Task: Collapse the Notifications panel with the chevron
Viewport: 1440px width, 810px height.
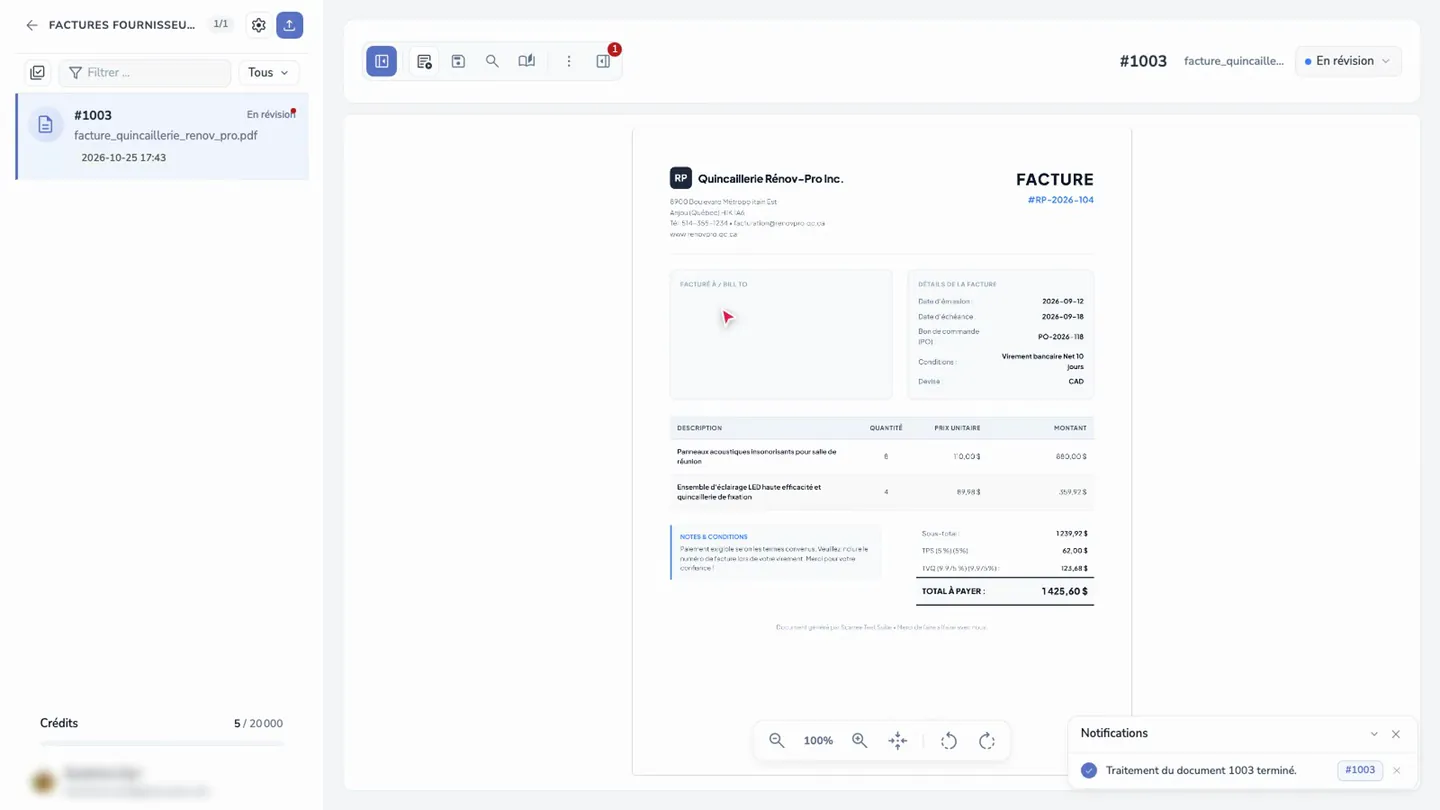Action: coord(1374,734)
